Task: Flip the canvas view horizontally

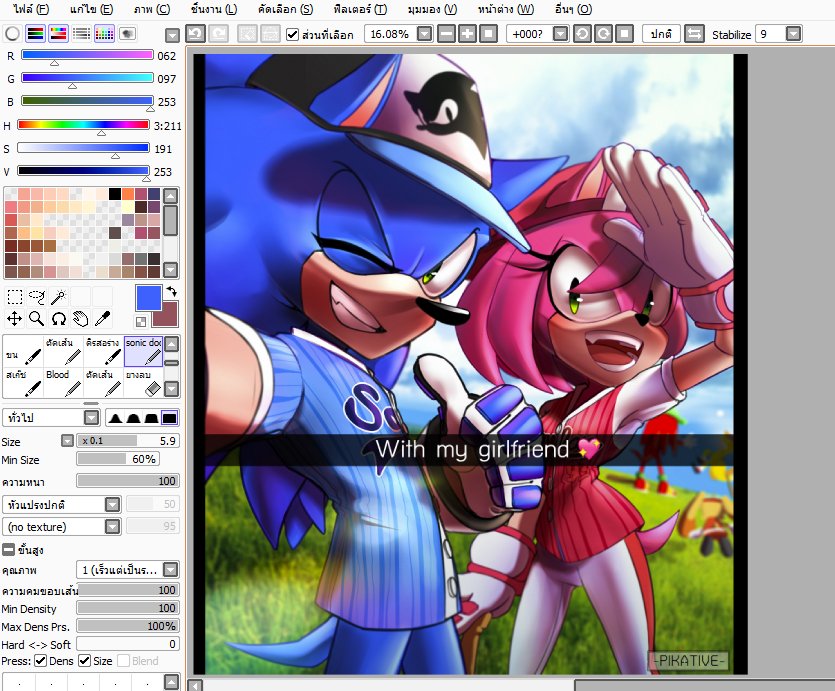Action: (694, 34)
